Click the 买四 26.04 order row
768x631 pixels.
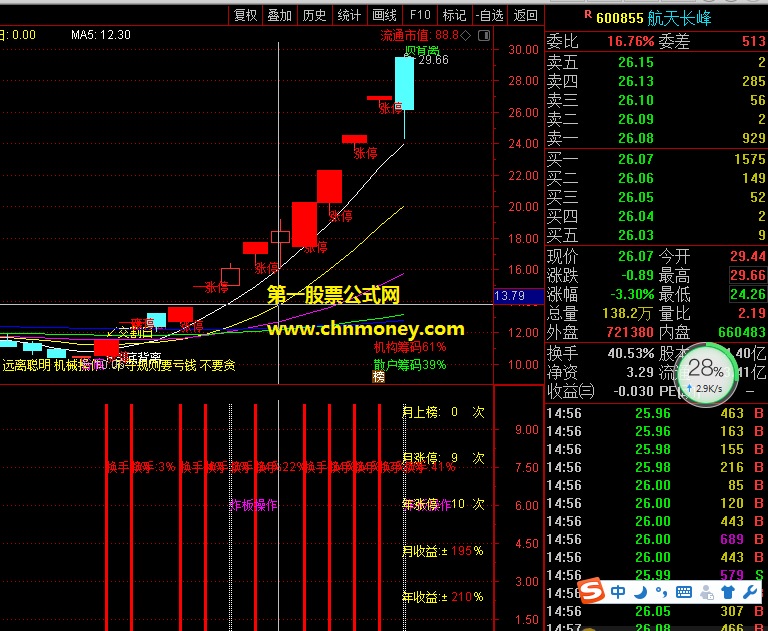click(656, 216)
